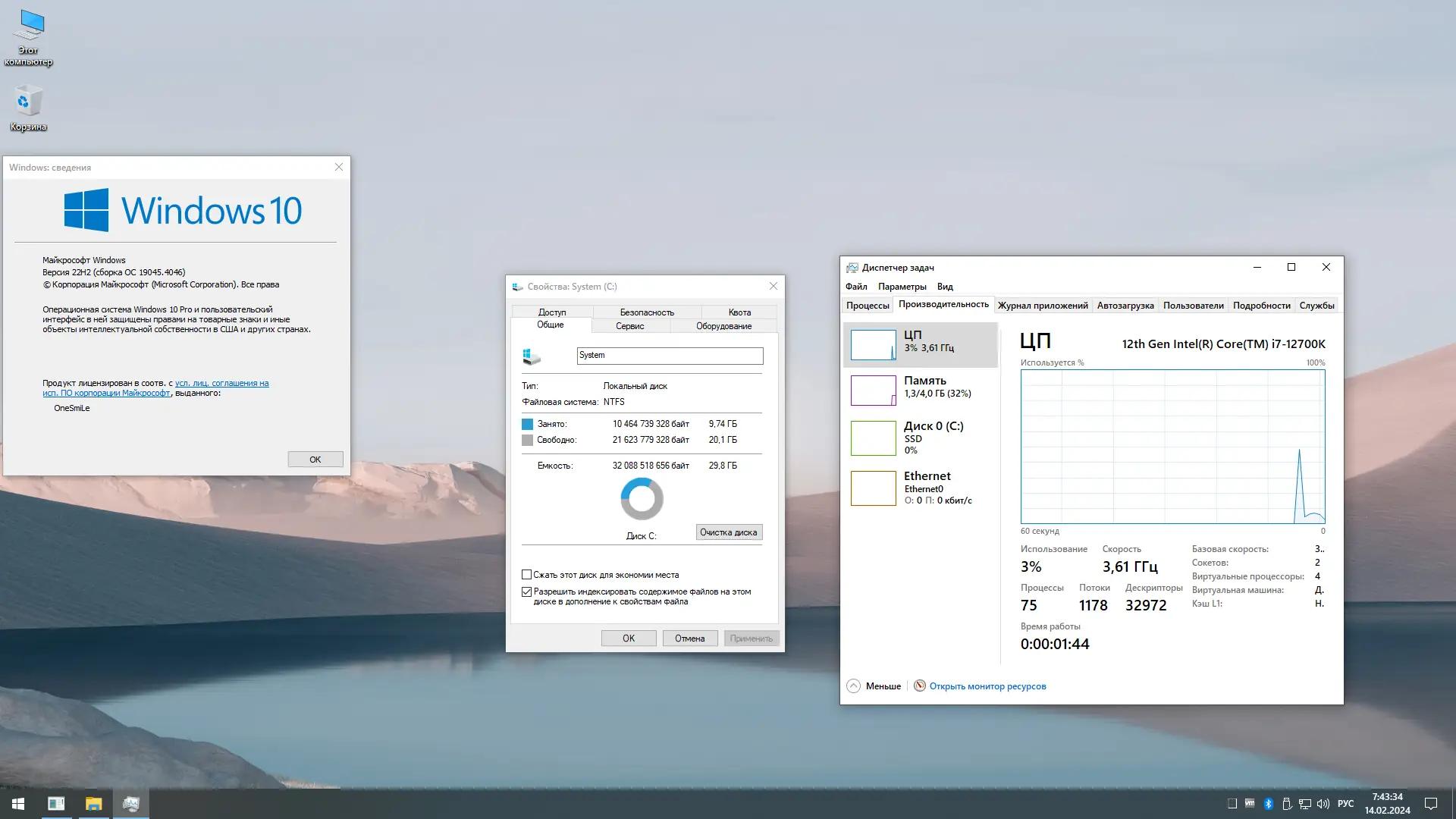
Task: Click the System drive label field
Action: click(669, 356)
